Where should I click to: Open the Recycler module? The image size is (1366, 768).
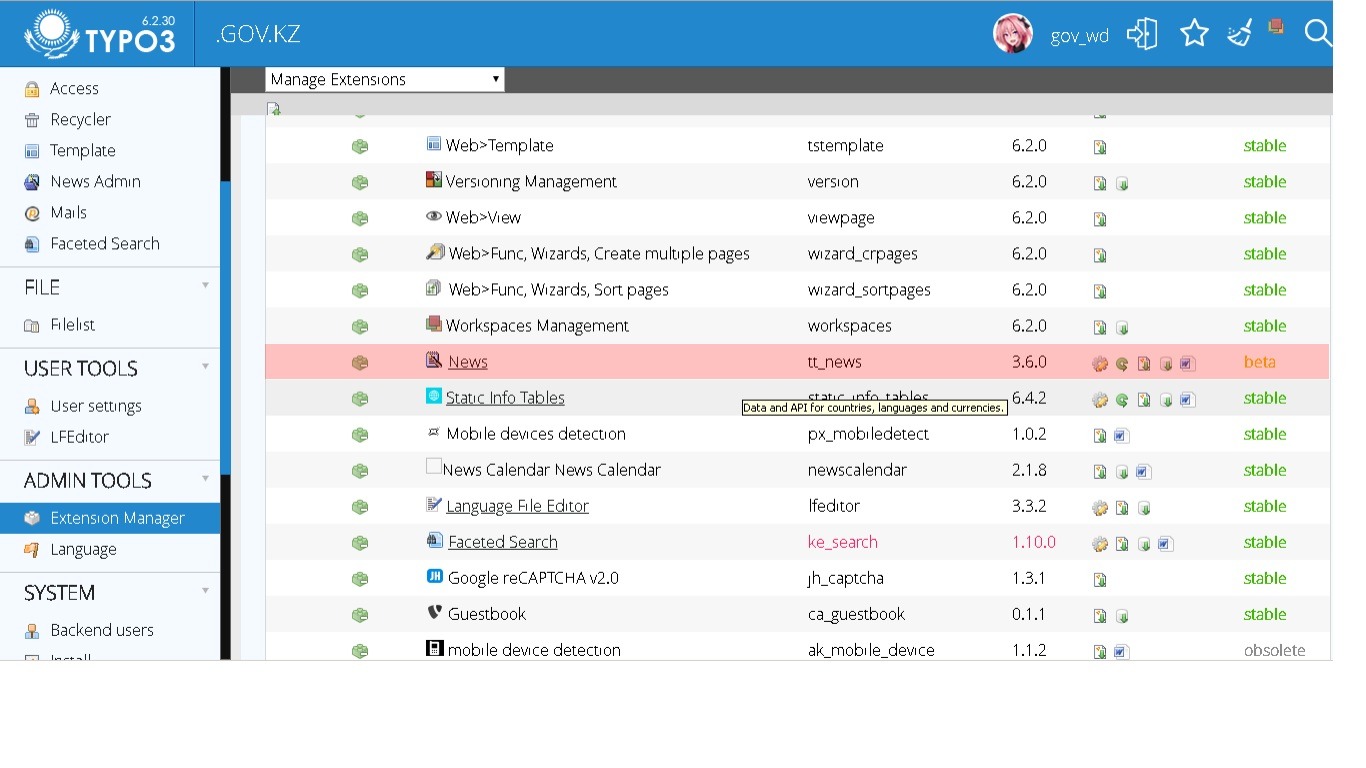pyautogui.click(x=110, y=120)
